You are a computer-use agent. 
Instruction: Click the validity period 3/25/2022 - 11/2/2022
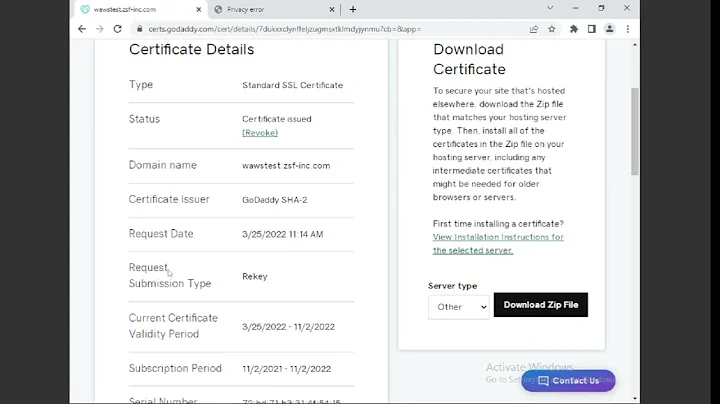click(x=288, y=327)
